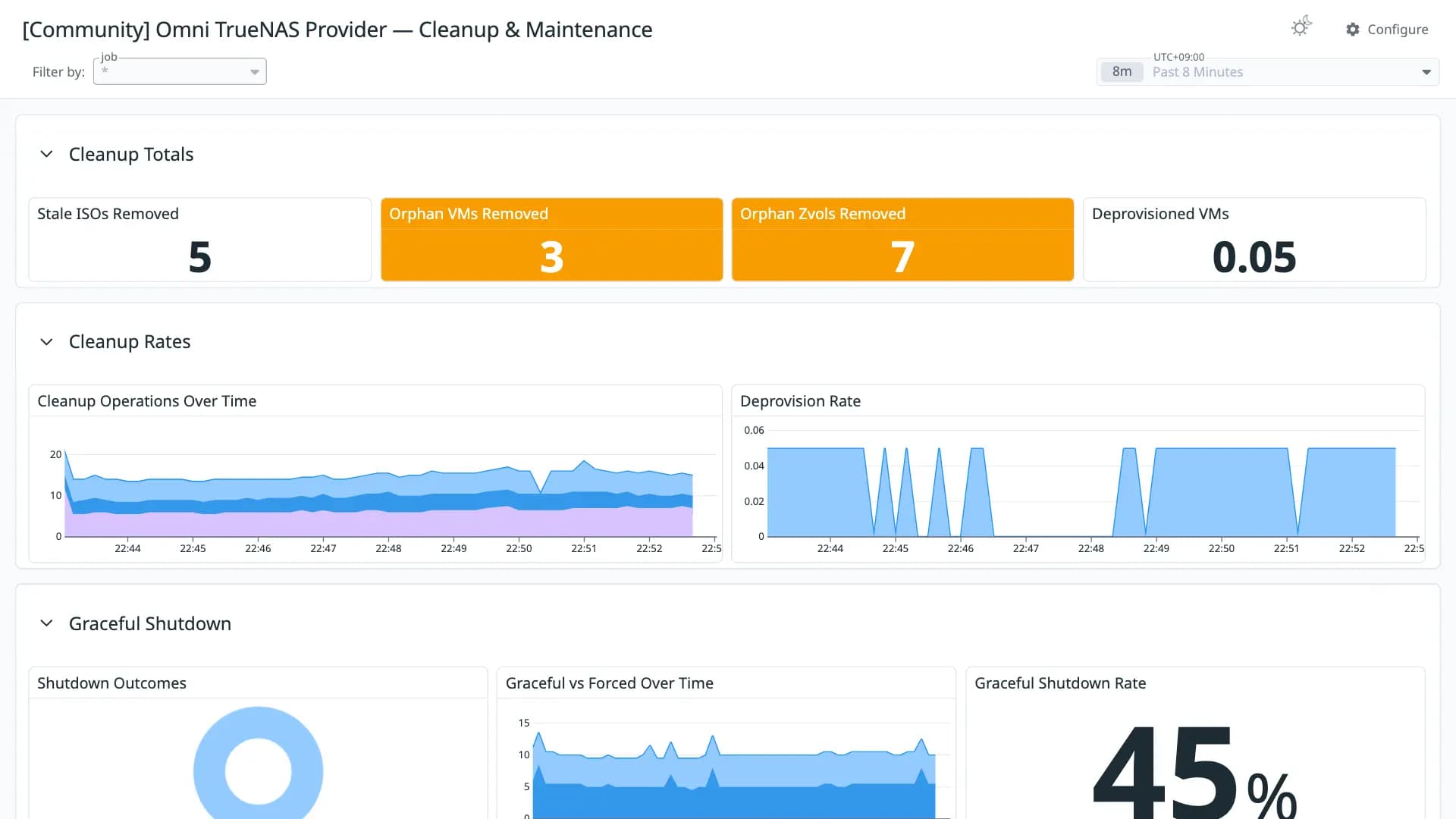Collapse the Cleanup Totals section
1456x819 pixels.
(x=46, y=154)
